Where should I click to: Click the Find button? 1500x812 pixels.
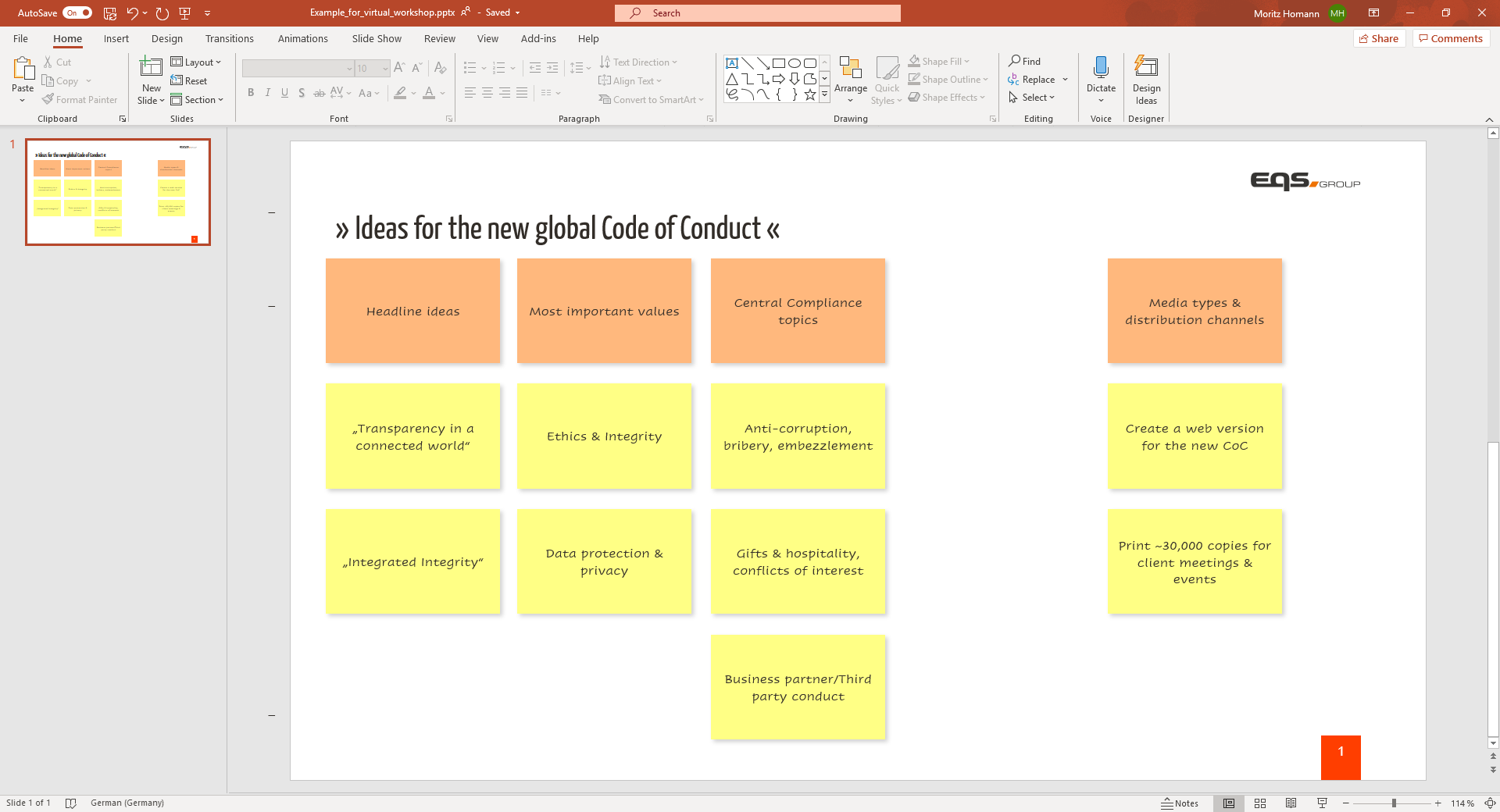1024,62
